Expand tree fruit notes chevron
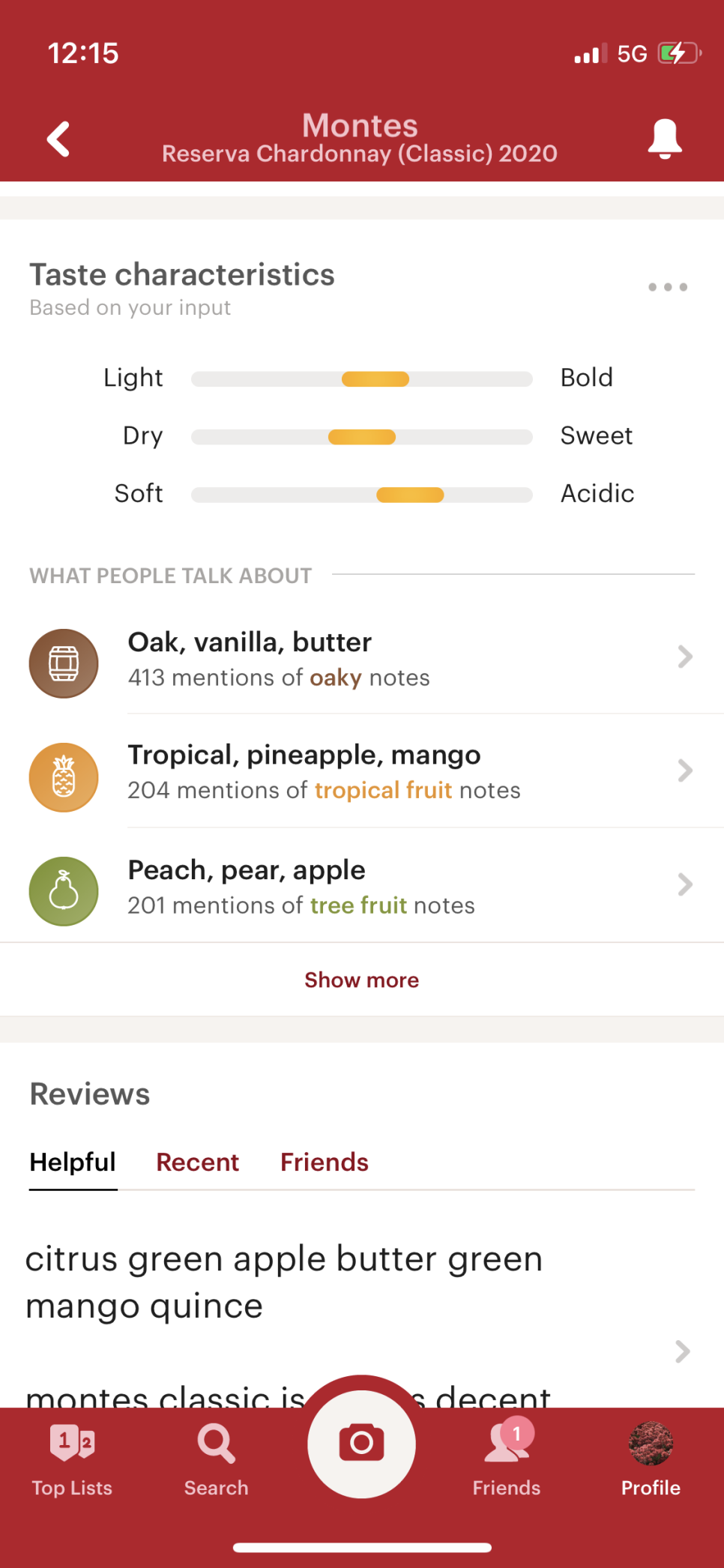This screenshot has width=724, height=1568. [x=684, y=884]
